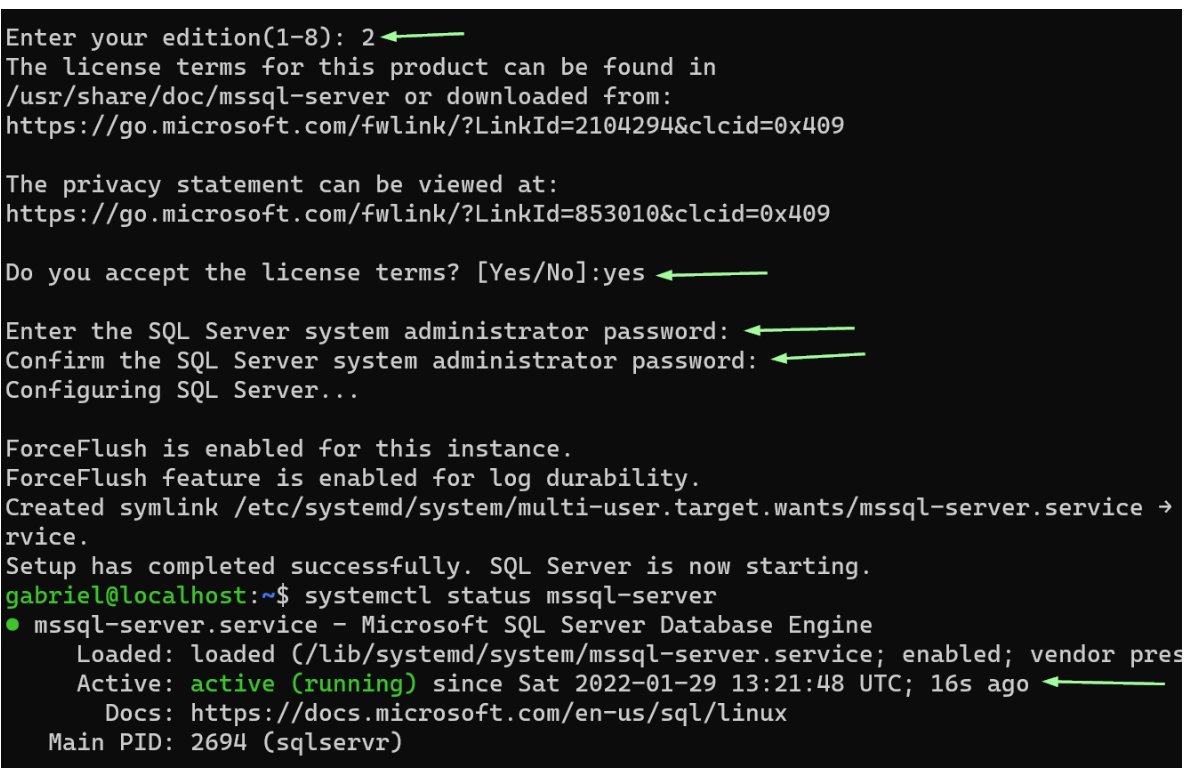Click the yes answer to license terms

pyautogui.click(x=624, y=273)
